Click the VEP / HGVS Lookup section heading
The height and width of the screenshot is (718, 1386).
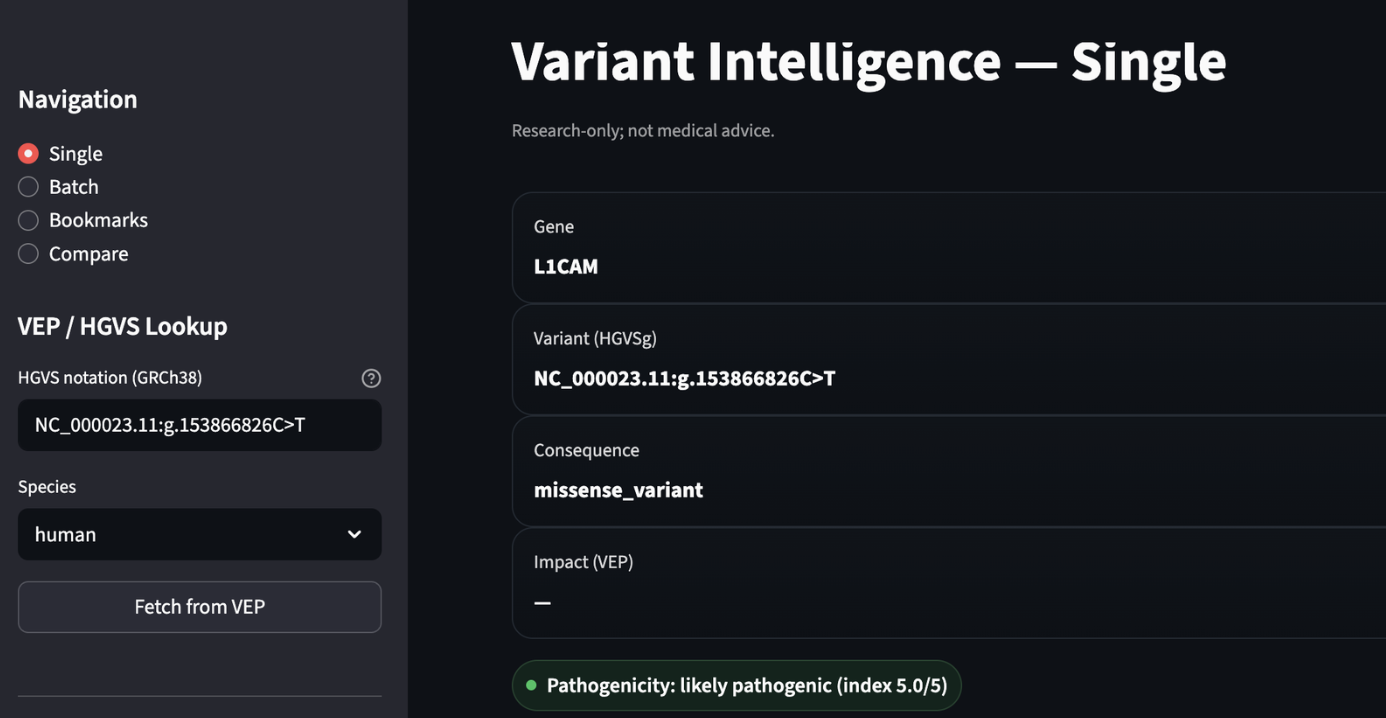[122, 326]
